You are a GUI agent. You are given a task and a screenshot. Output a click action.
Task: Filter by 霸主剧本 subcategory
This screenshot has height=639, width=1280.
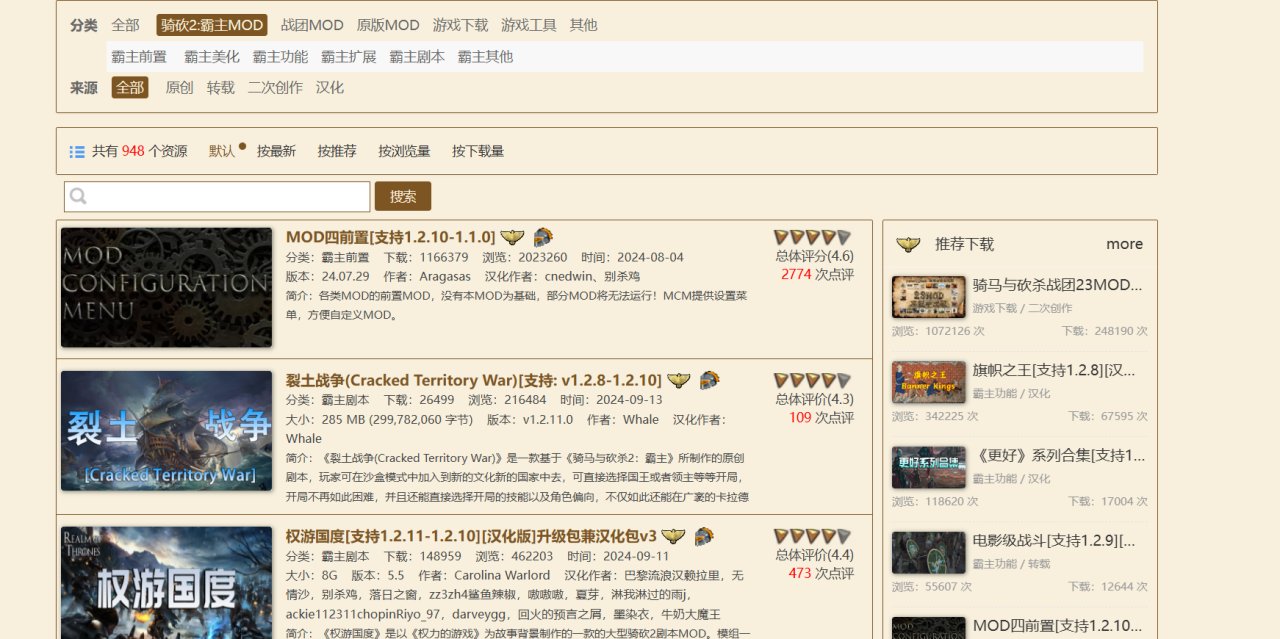tap(417, 57)
